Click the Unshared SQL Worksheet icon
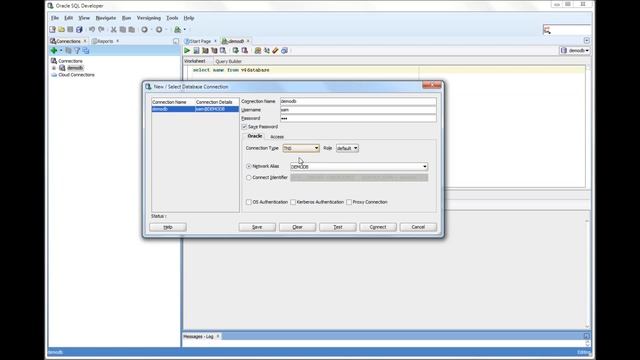The image size is (640, 360). [258, 51]
